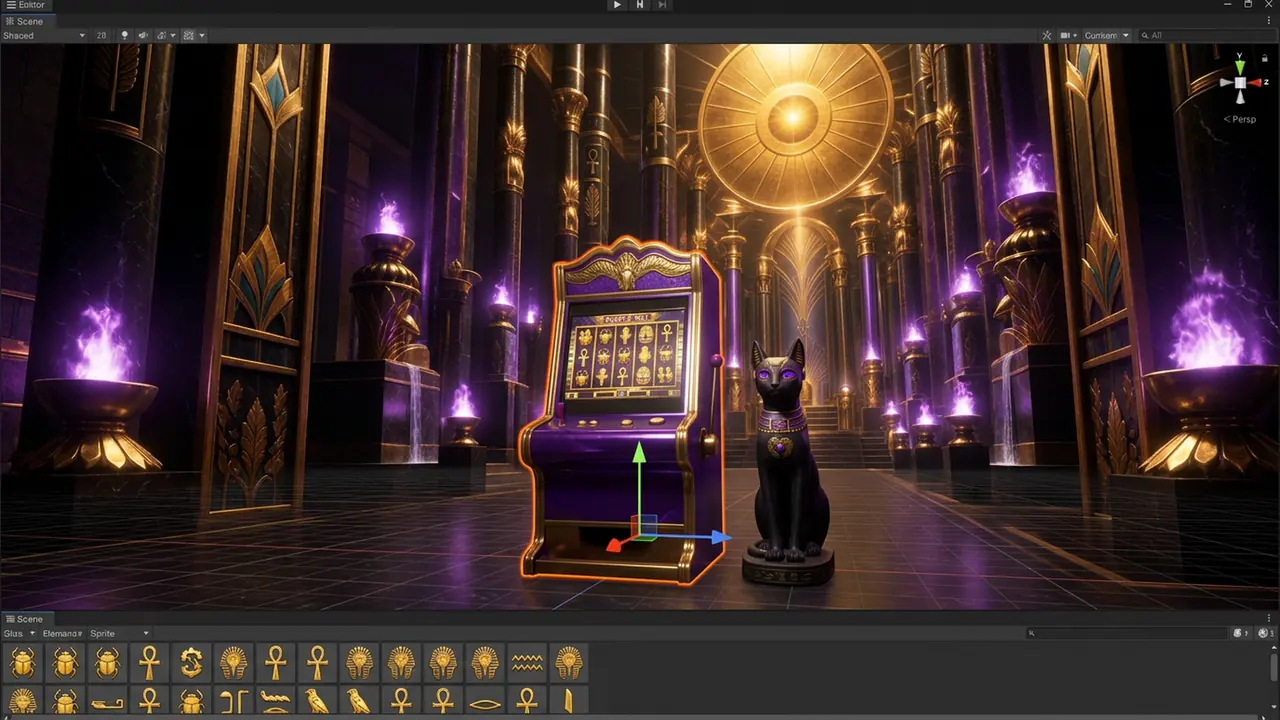The height and width of the screenshot is (720, 1280).
Task: Toggle scene effects icon in the toolbar
Action: pos(162,35)
